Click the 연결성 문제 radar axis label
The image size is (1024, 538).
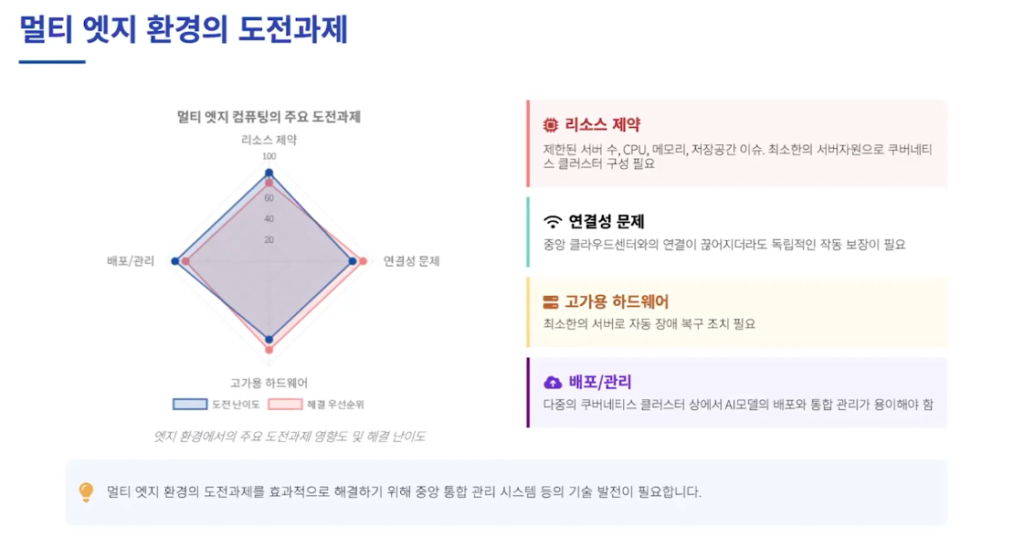point(411,261)
